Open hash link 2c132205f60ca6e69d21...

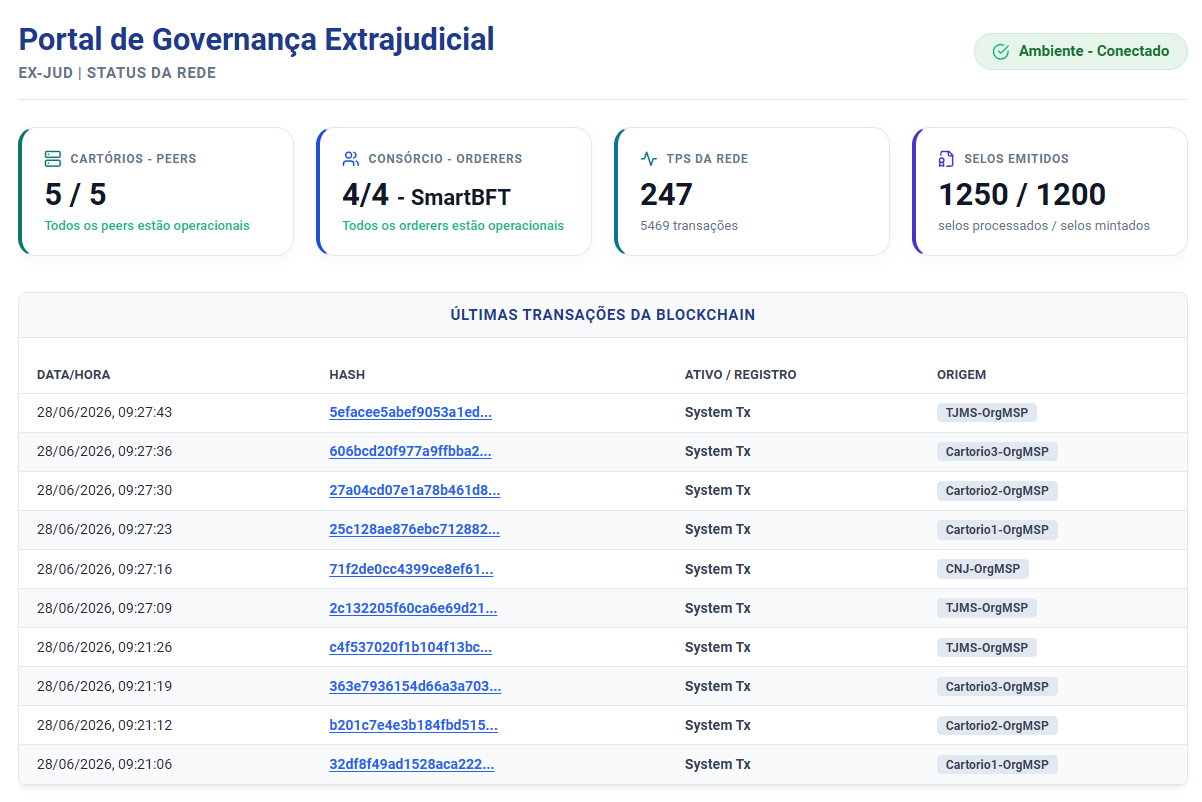click(413, 608)
